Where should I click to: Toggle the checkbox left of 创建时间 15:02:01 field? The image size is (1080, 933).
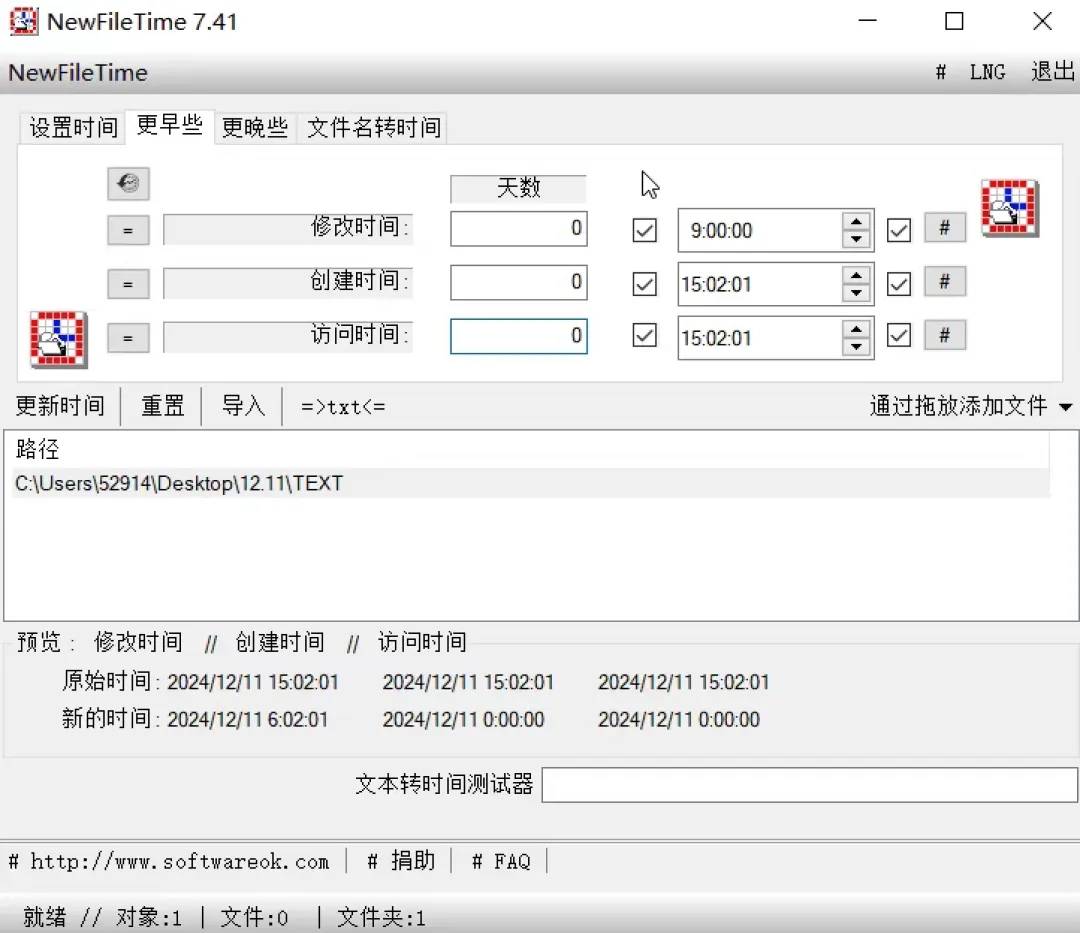(x=645, y=284)
